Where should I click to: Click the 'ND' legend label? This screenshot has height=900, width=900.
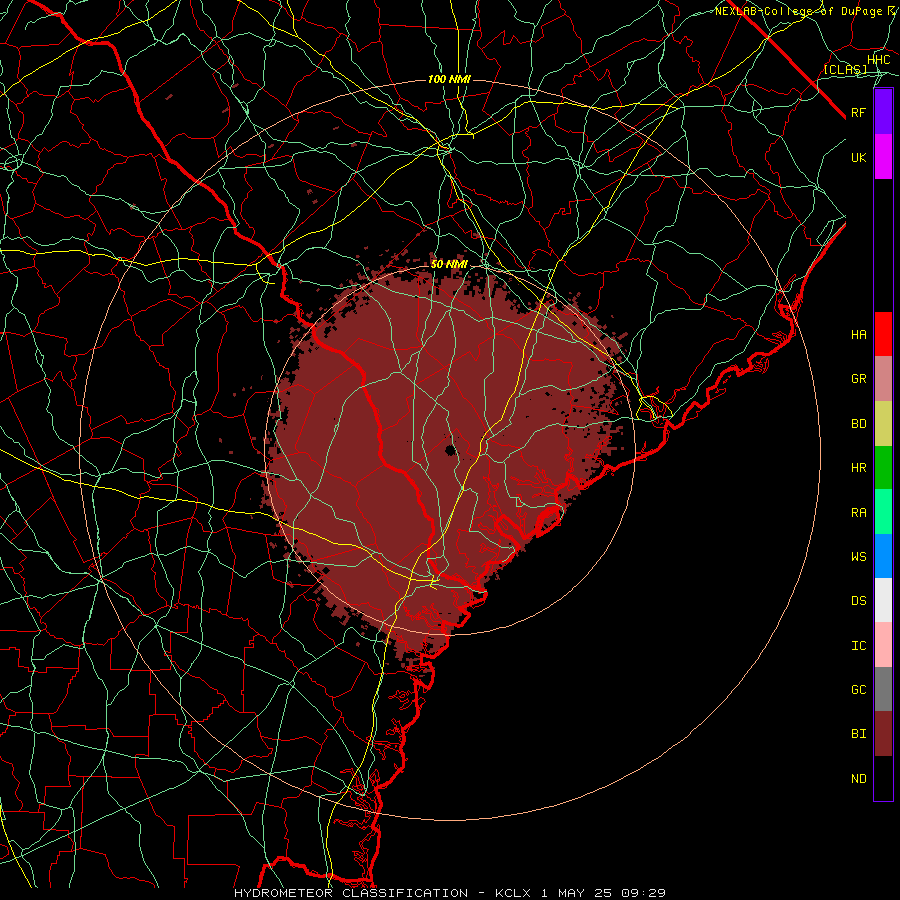(859, 779)
